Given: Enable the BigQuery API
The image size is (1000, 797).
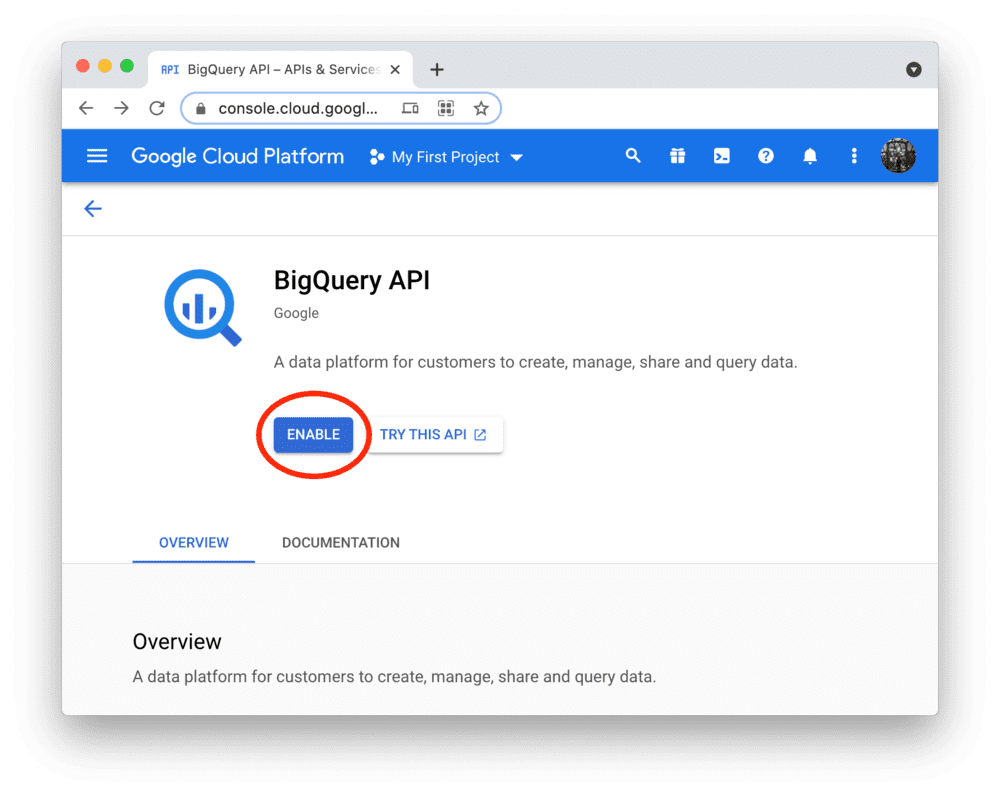Looking at the screenshot, I should (313, 434).
